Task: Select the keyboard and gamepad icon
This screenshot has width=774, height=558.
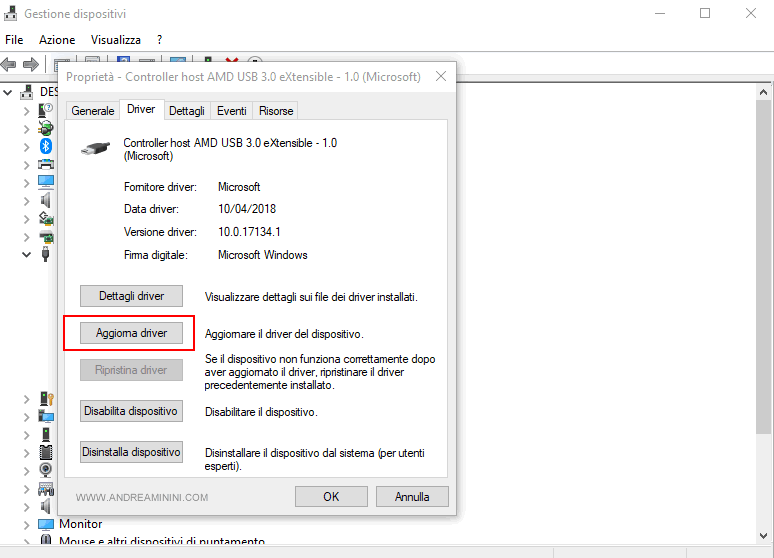Action: tap(46, 489)
